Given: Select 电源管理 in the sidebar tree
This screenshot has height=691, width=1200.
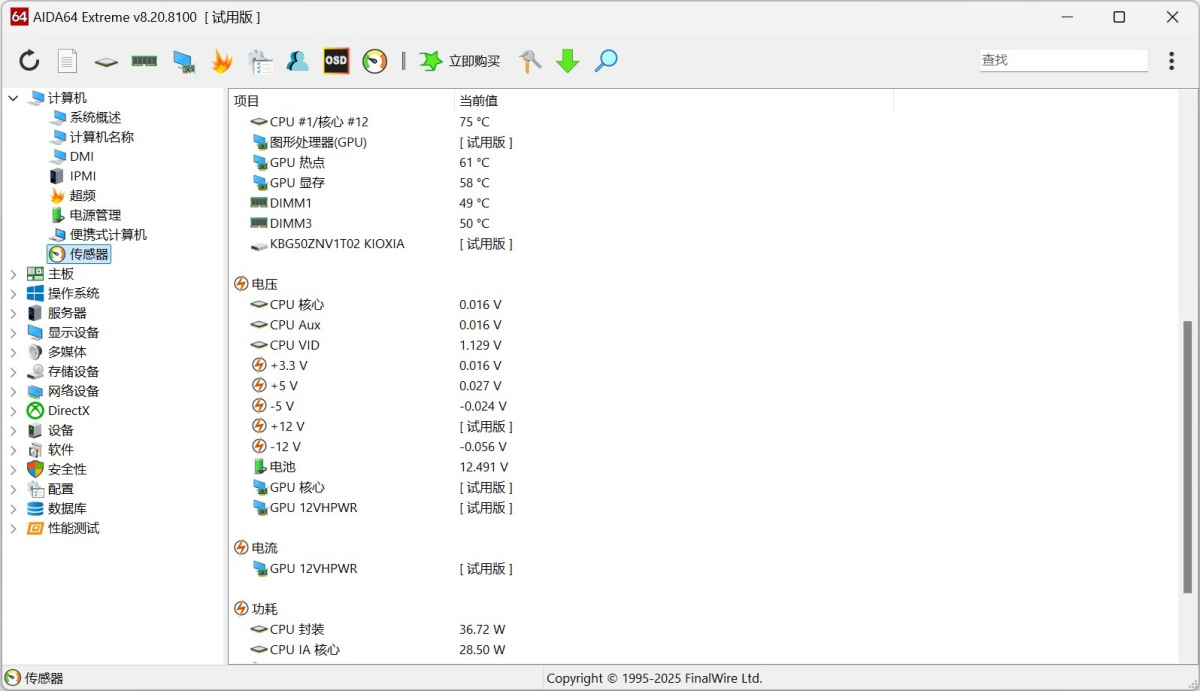Looking at the screenshot, I should (95, 215).
